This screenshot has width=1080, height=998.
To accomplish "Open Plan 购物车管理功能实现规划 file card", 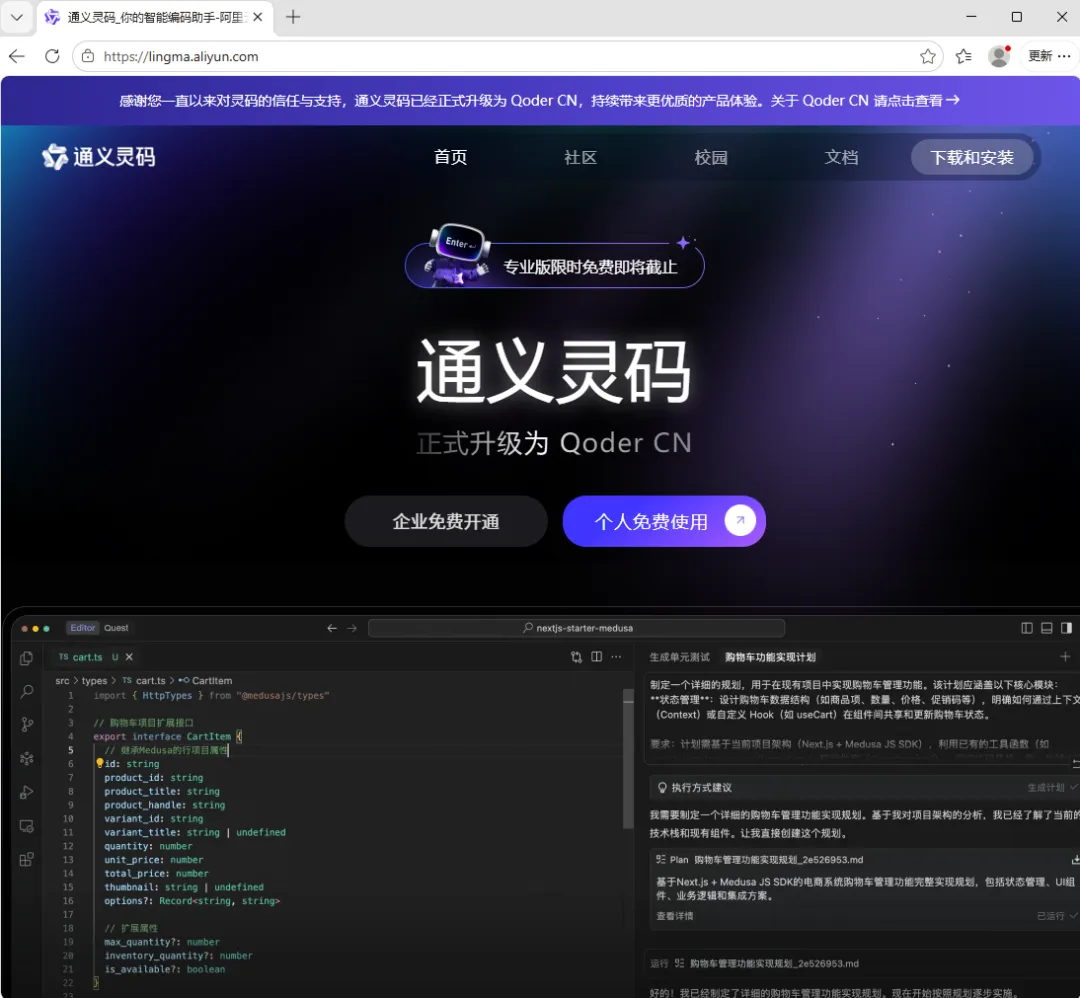I will (x=864, y=887).
